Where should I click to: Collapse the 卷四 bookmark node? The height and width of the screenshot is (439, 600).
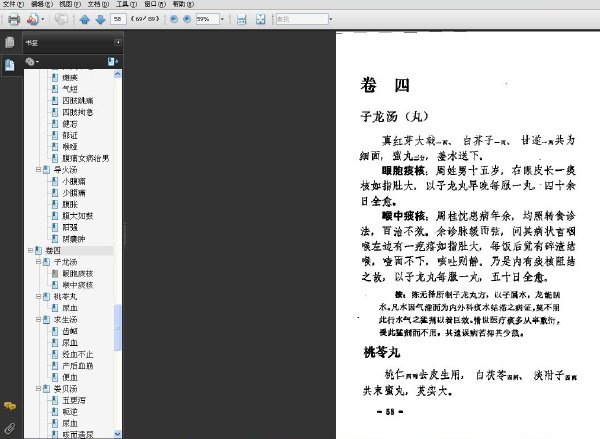click(30, 251)
